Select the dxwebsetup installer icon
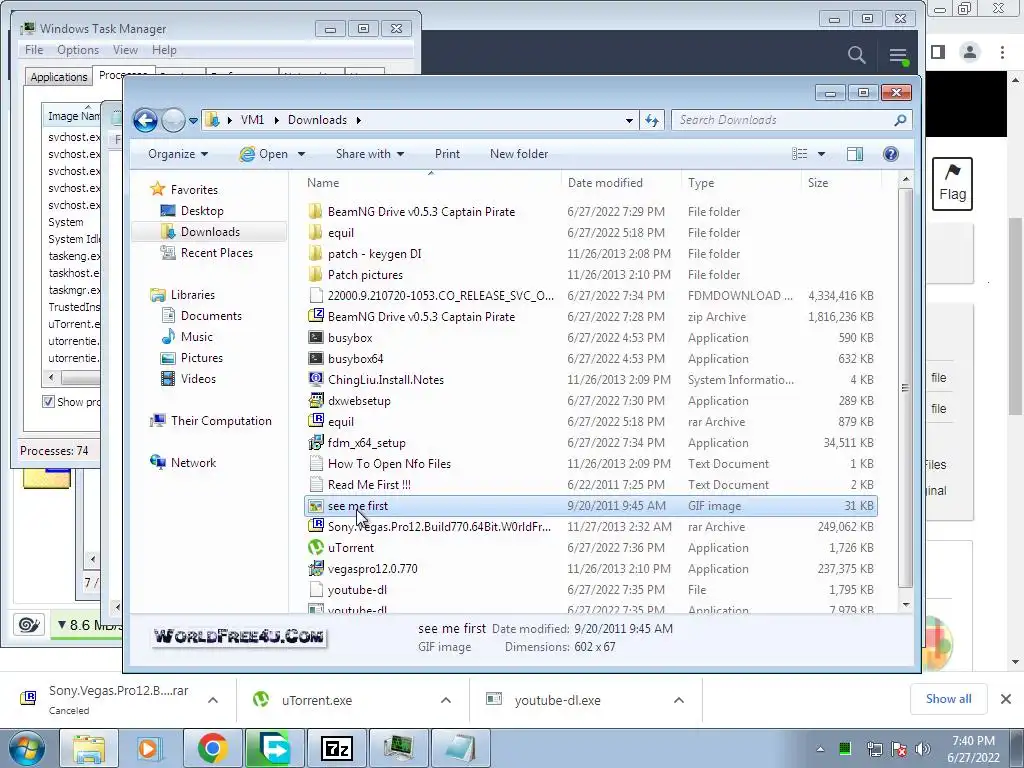 click(315, 400)
